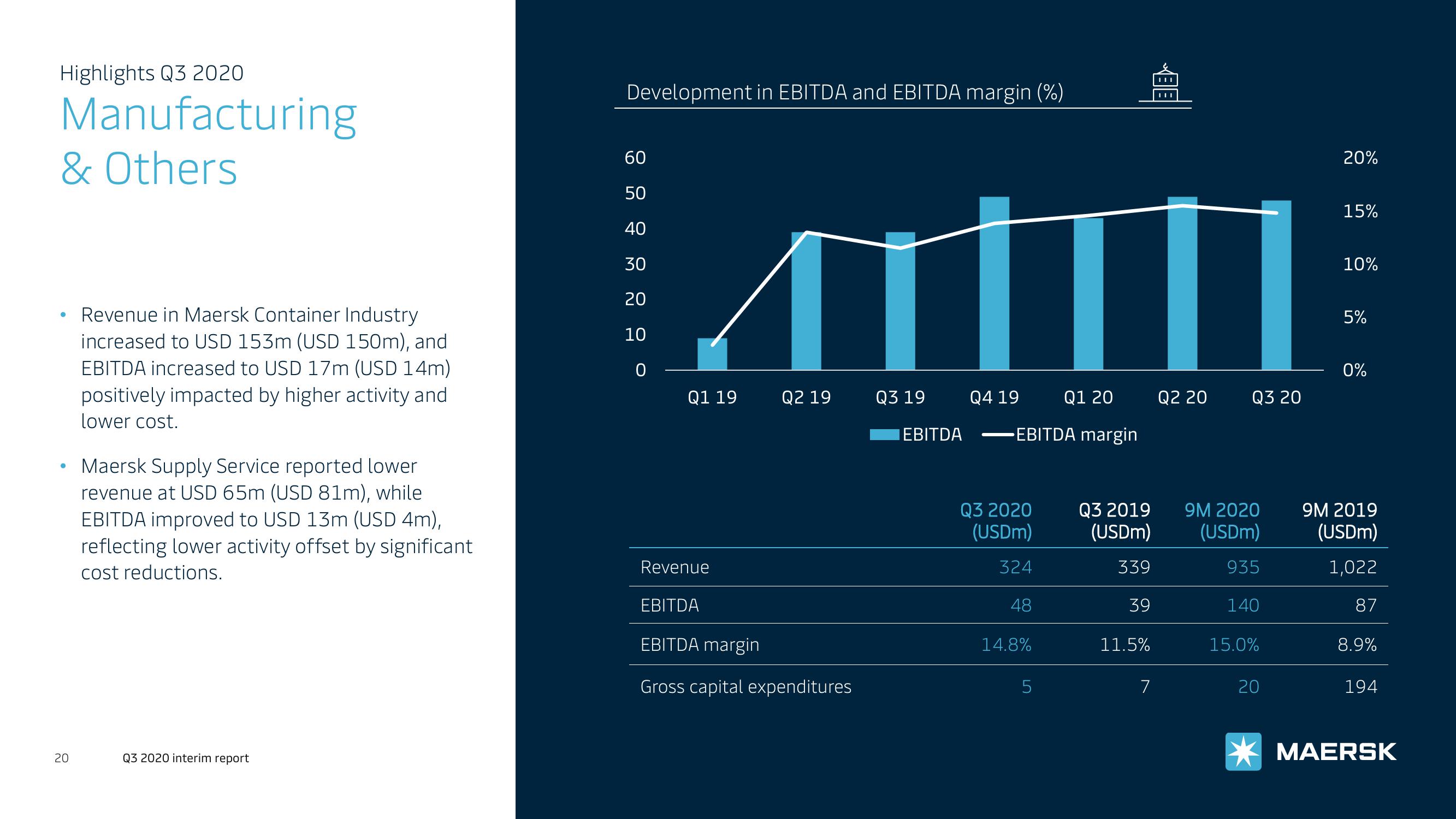
Task: Click the 'EBITDA margin' row label in table
Action: click(x=700, y=645)
